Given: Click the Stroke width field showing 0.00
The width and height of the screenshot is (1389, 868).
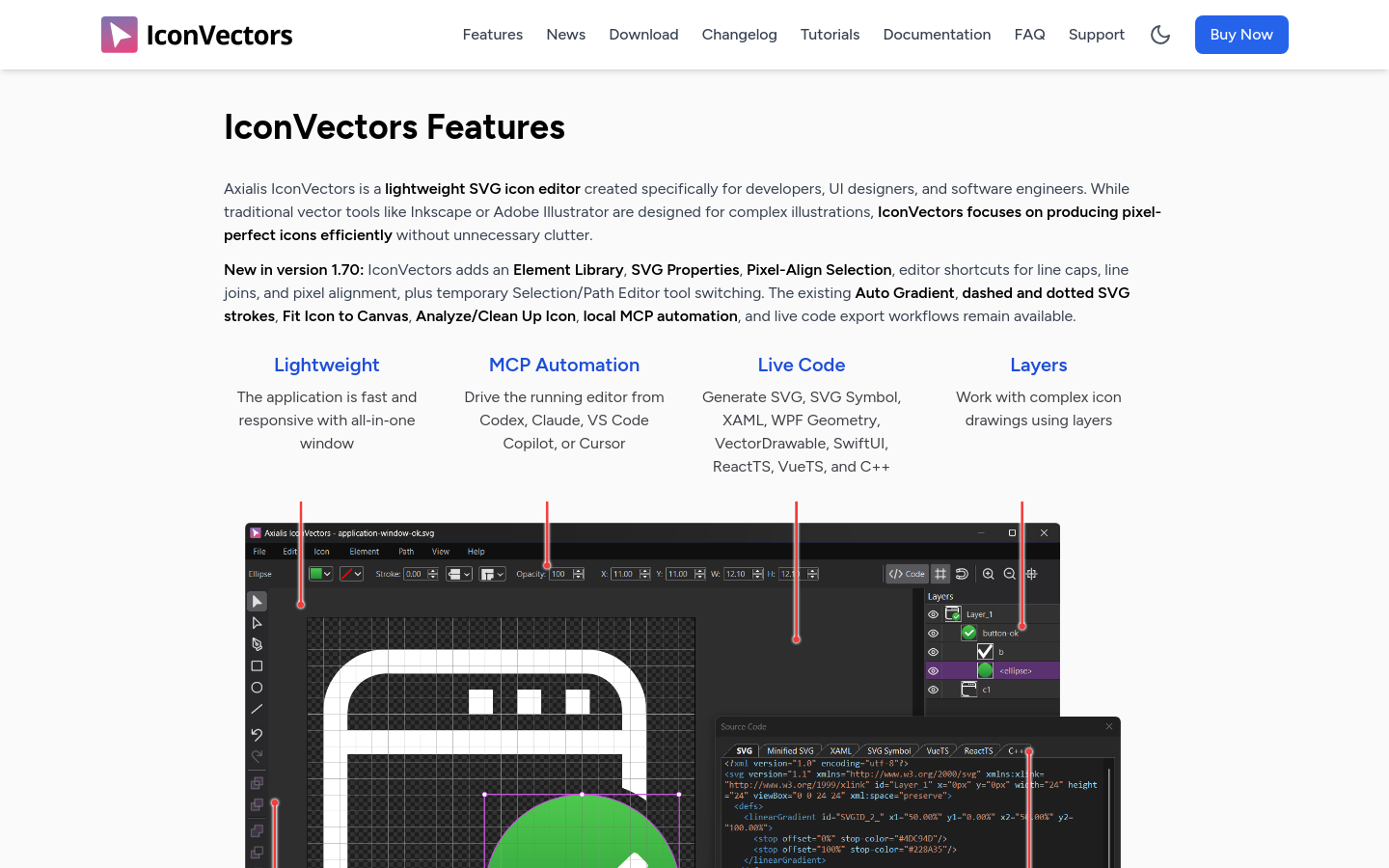Looking at the screenshot, I should click(x=415, y=574).
